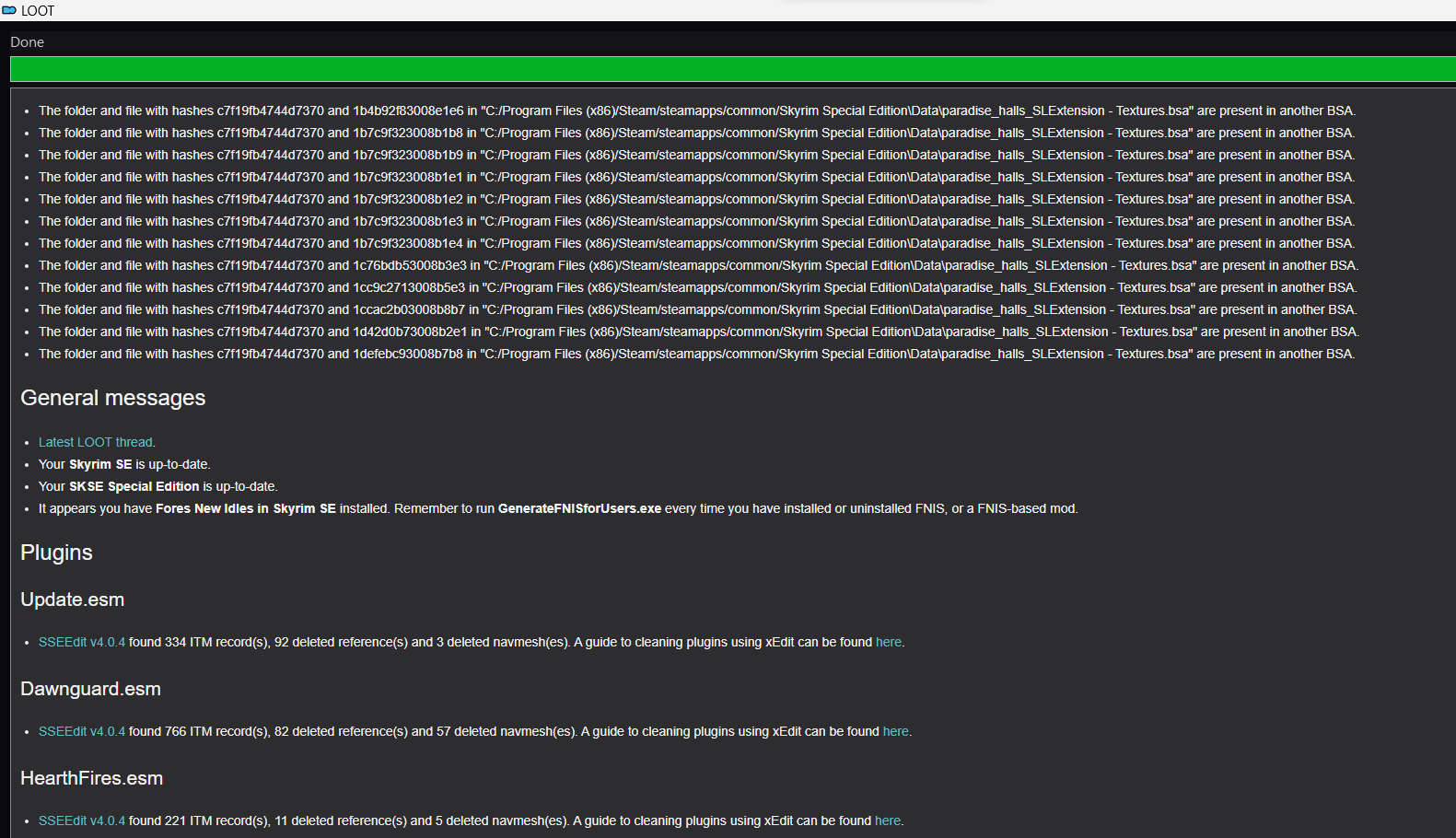Follow the 'here' cleaning guide link for Update.esm
The image size is (1456, 838).
coord(889,642)
